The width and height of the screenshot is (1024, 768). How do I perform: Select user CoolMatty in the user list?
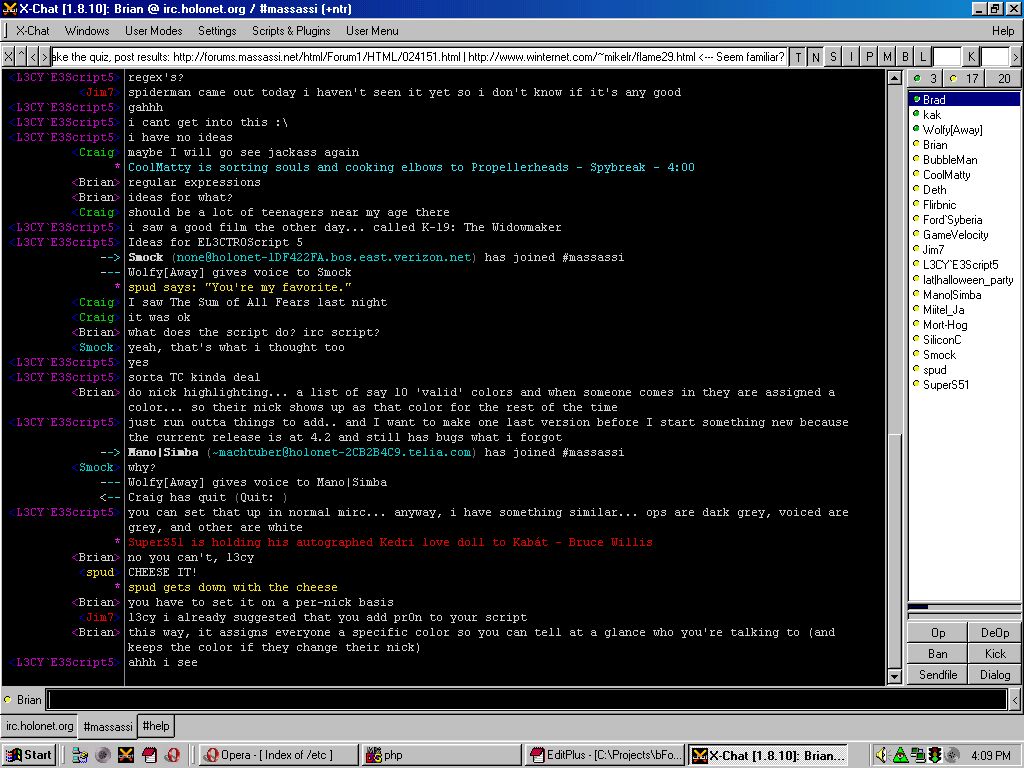(x=964, y=174)
